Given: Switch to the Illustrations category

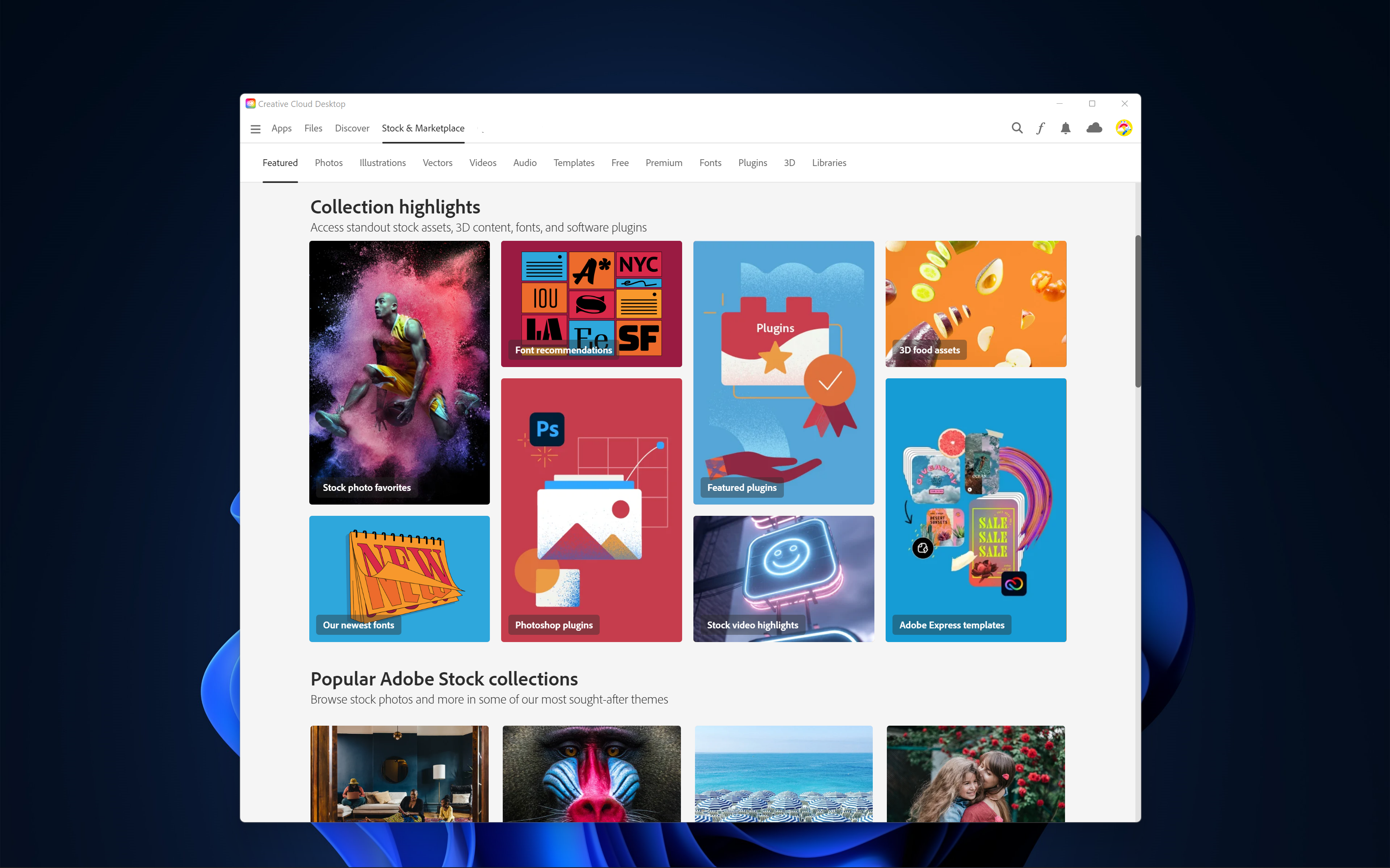Looking at the screenshot, I should 382,162.
